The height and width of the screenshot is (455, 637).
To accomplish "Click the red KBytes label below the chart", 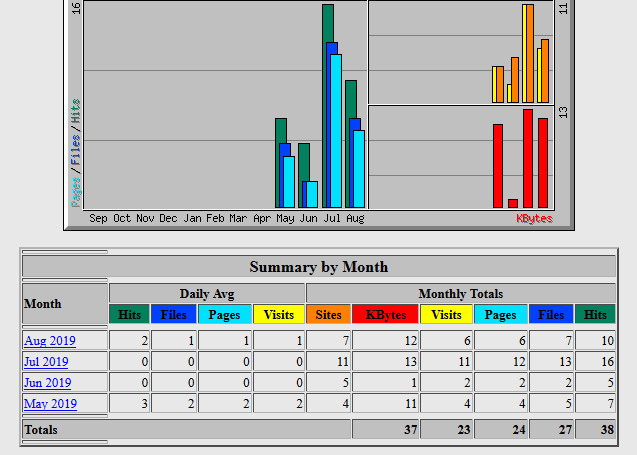I will click(x=533, y=218).
